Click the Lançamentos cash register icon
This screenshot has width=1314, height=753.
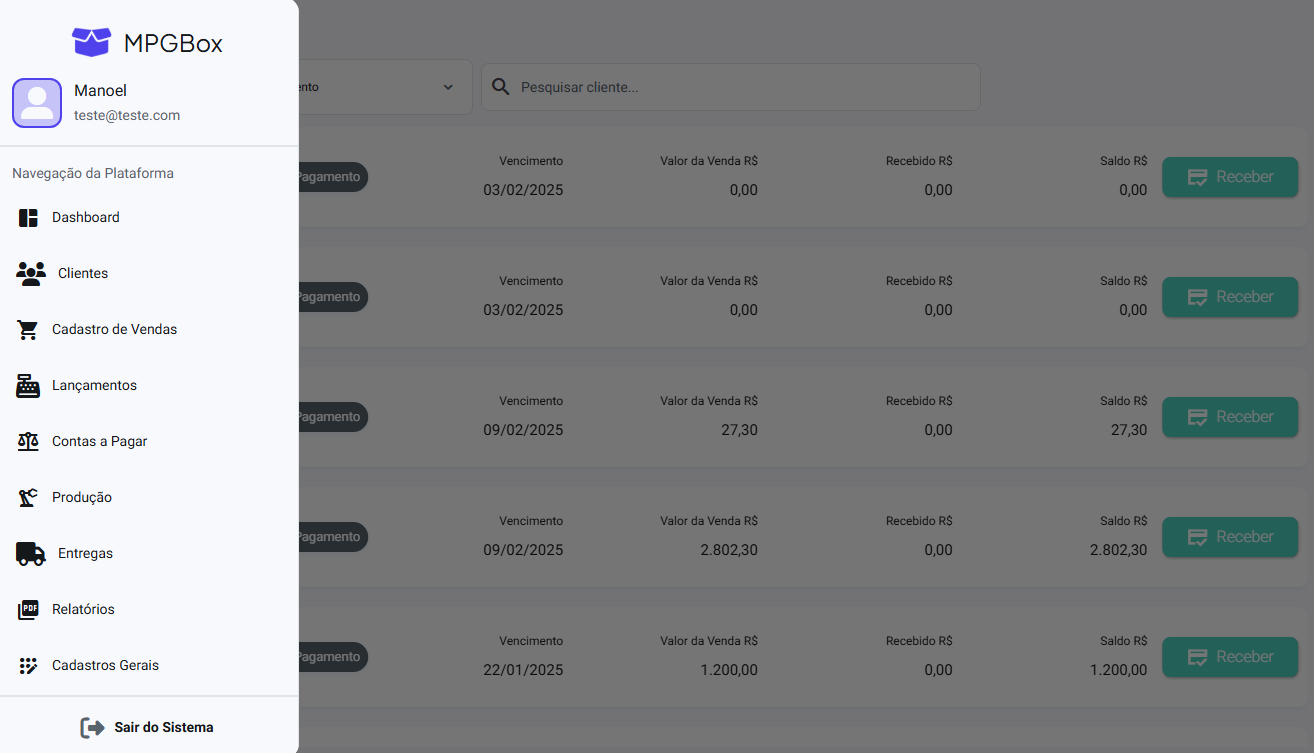point(28,386)
